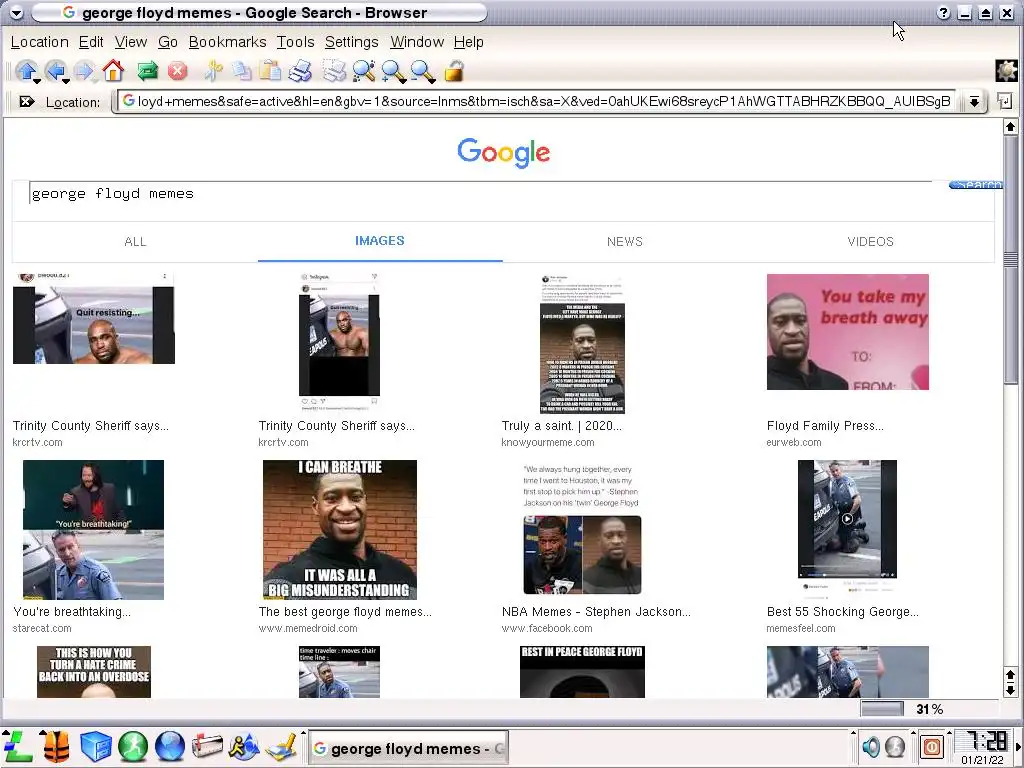Click the spinning gear throbber icon
The width and height of the screenshot is (1024, 768).
click(x=1006, y=70)
